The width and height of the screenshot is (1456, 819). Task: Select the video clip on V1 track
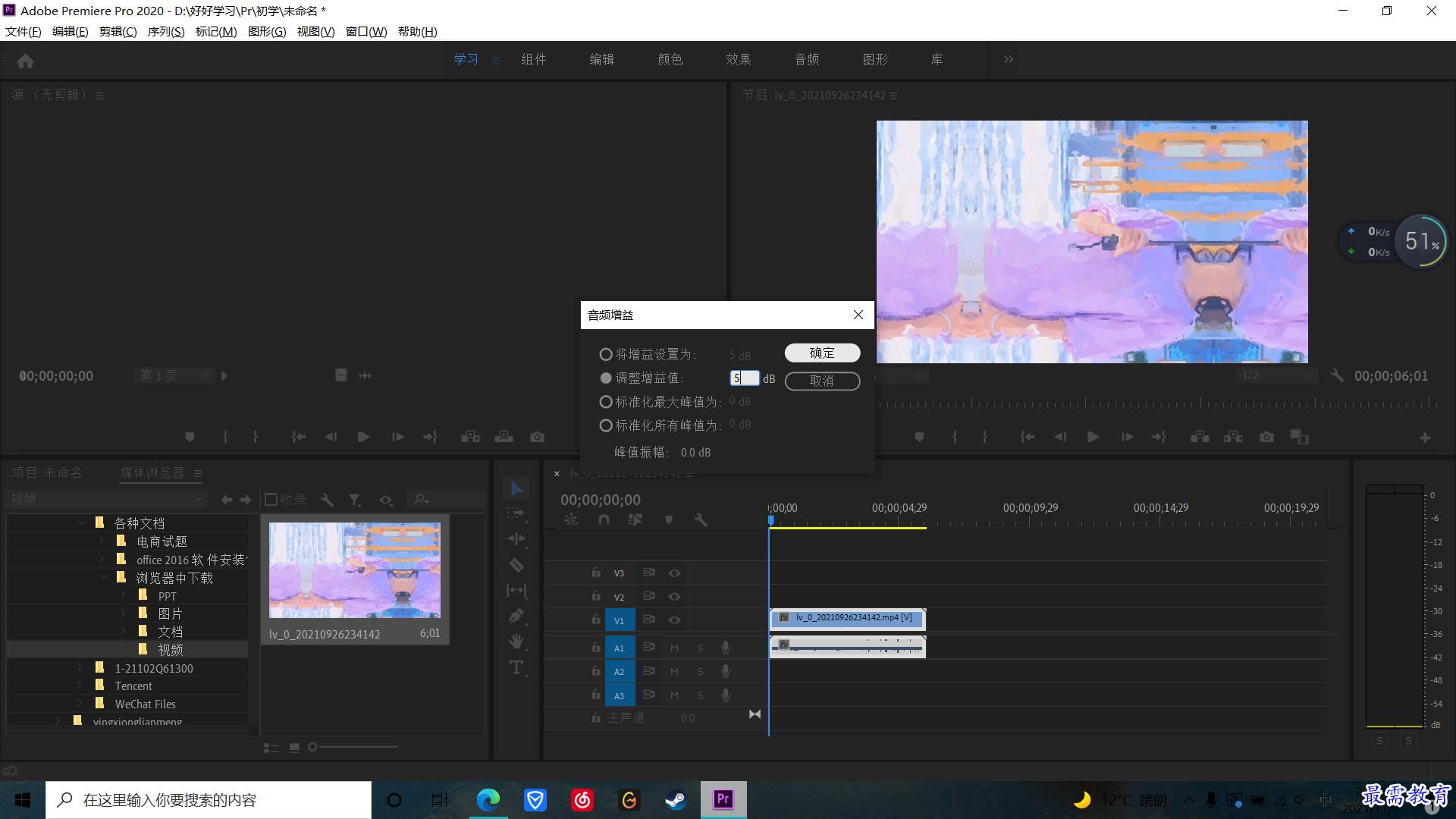[847, 619]
